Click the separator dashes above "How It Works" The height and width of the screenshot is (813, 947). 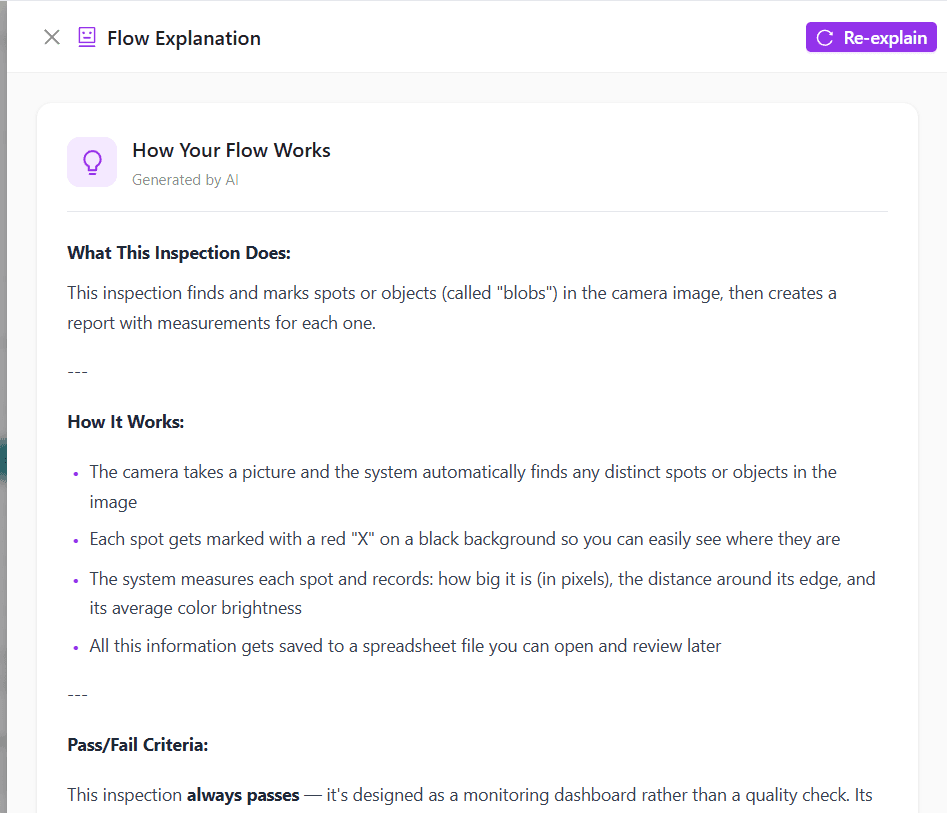pyautogui.click(x=78, y=372)
